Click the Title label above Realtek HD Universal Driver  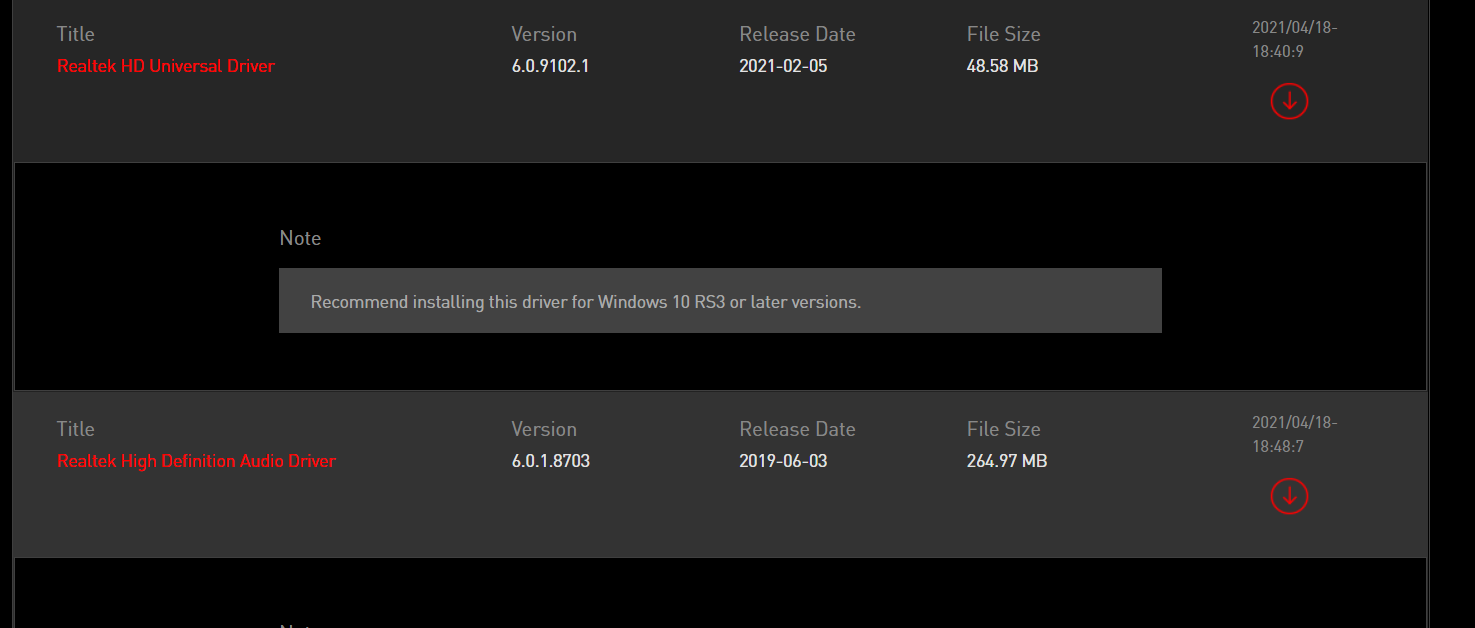pos(76,34)
